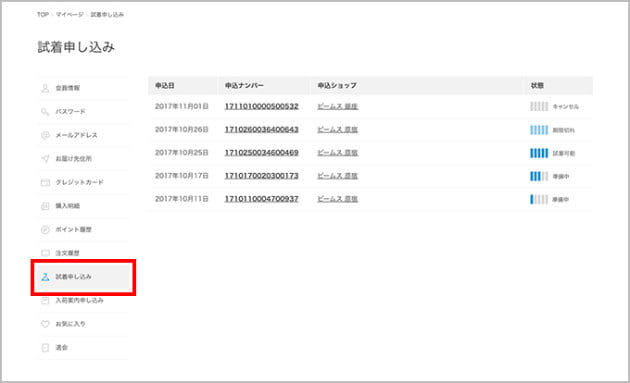
Task: Click the 試着申し込み page heading
Action: click(76, 47)
